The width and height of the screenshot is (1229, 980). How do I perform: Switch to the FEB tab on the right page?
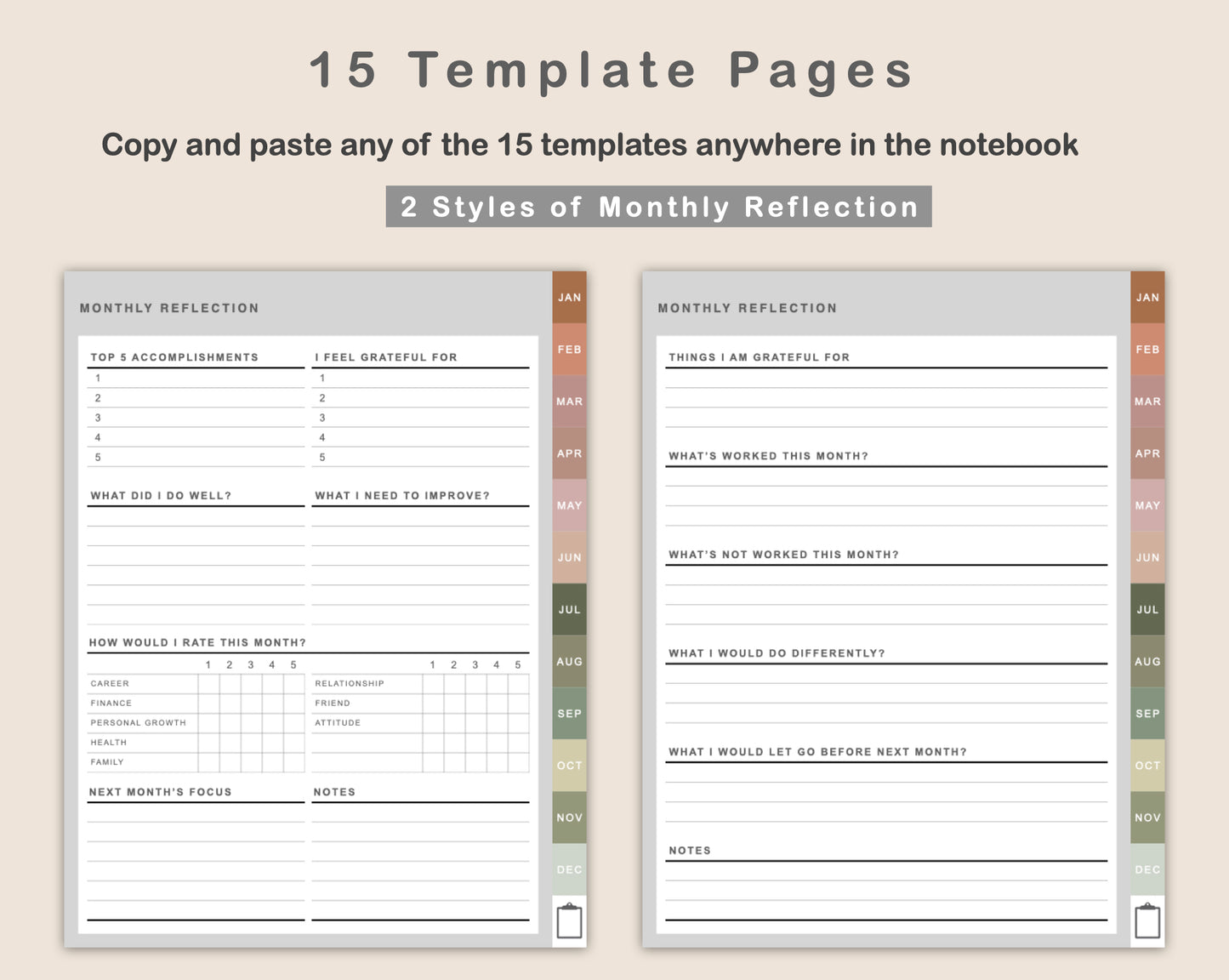[x=1147, y=349]
